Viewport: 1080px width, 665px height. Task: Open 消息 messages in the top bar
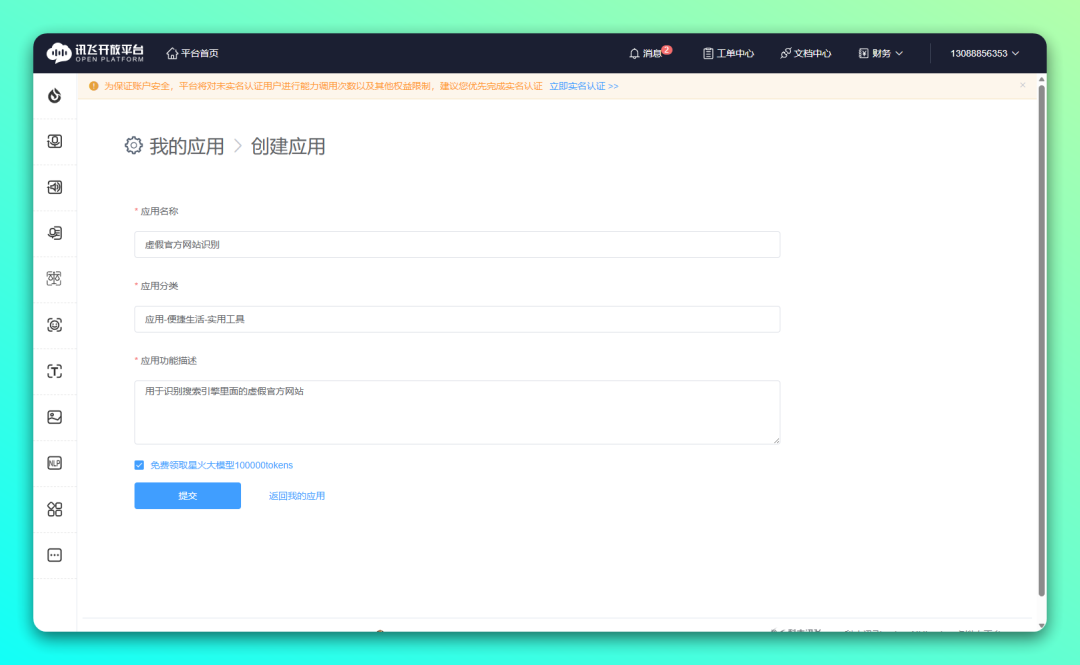[645, 54]
